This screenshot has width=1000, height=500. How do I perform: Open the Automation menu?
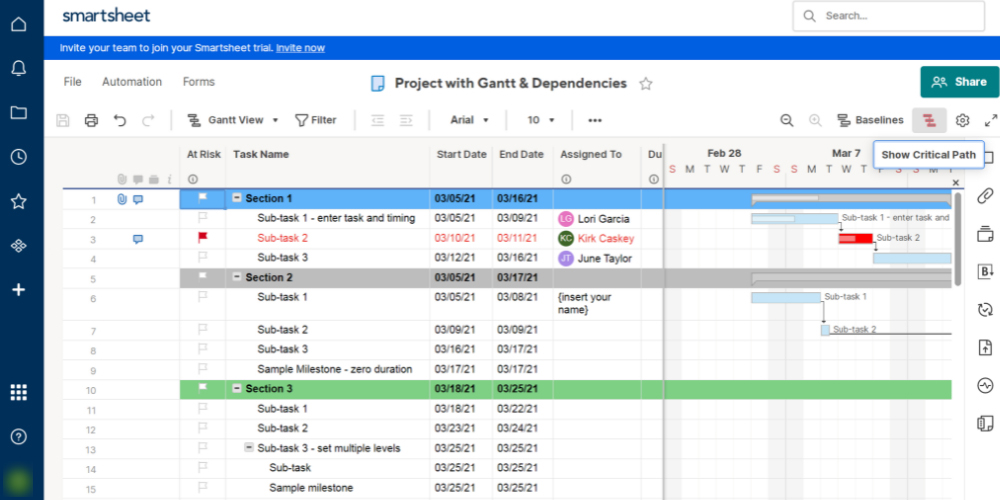(132, 82)
